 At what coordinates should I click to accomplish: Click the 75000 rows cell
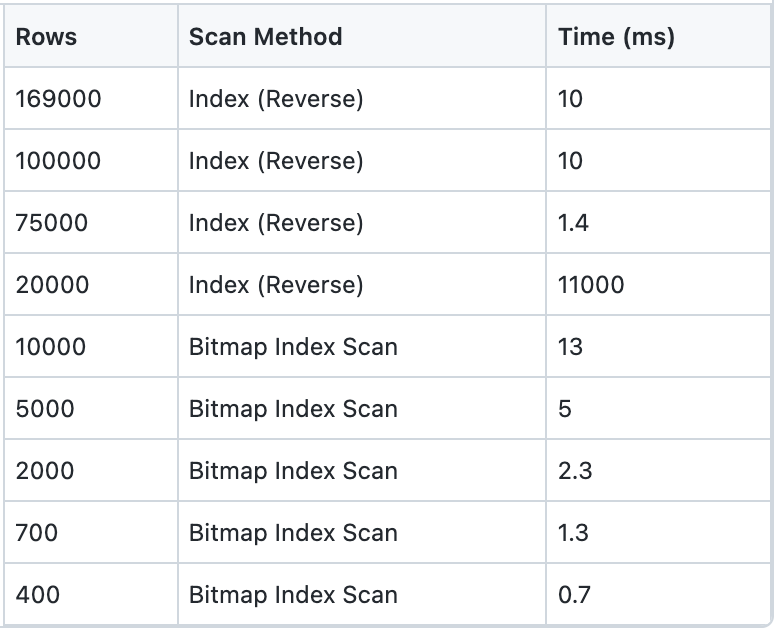pyautogui.click(x=91, y=222)
